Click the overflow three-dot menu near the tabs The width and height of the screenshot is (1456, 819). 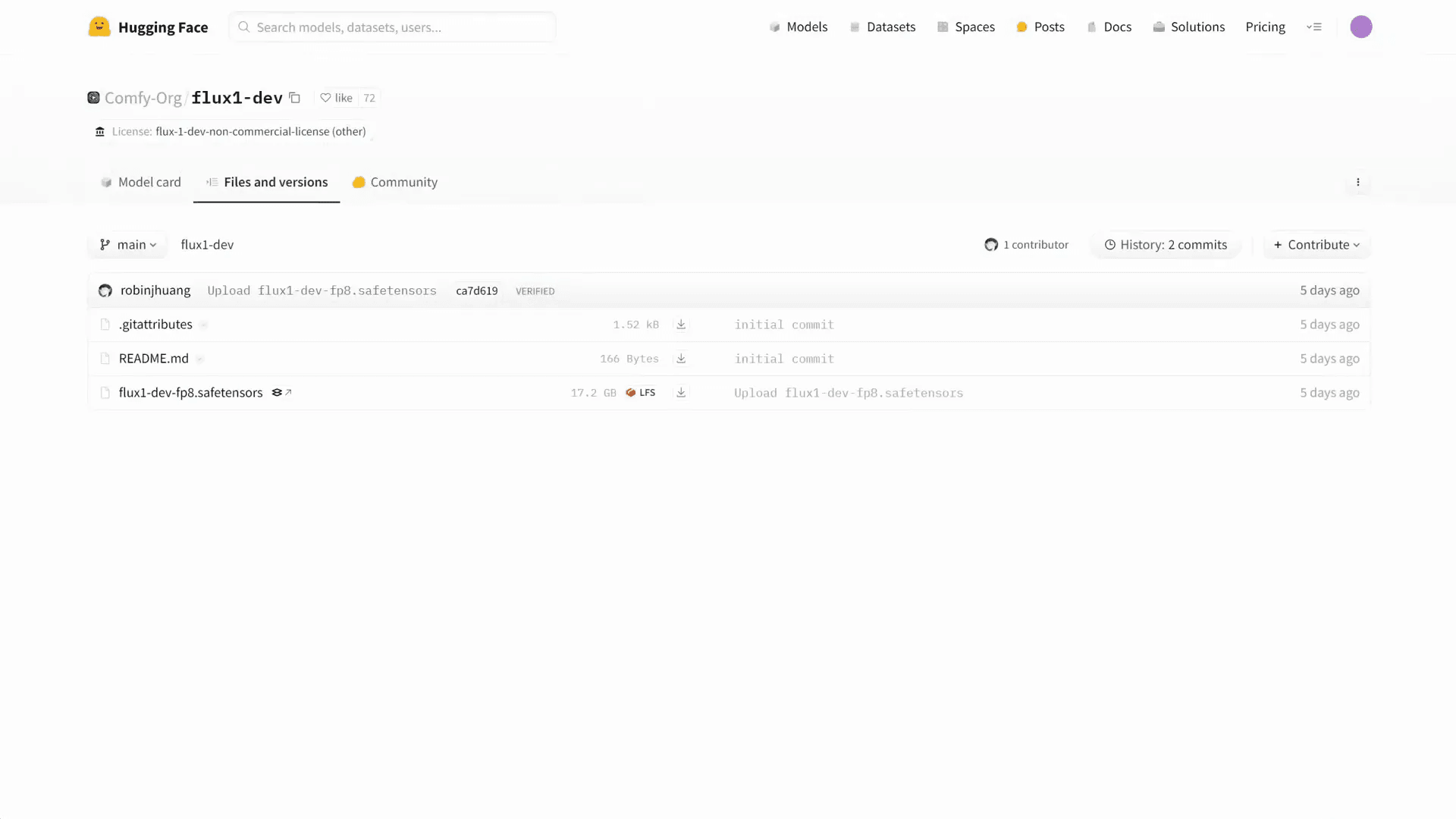(1358, 182)
